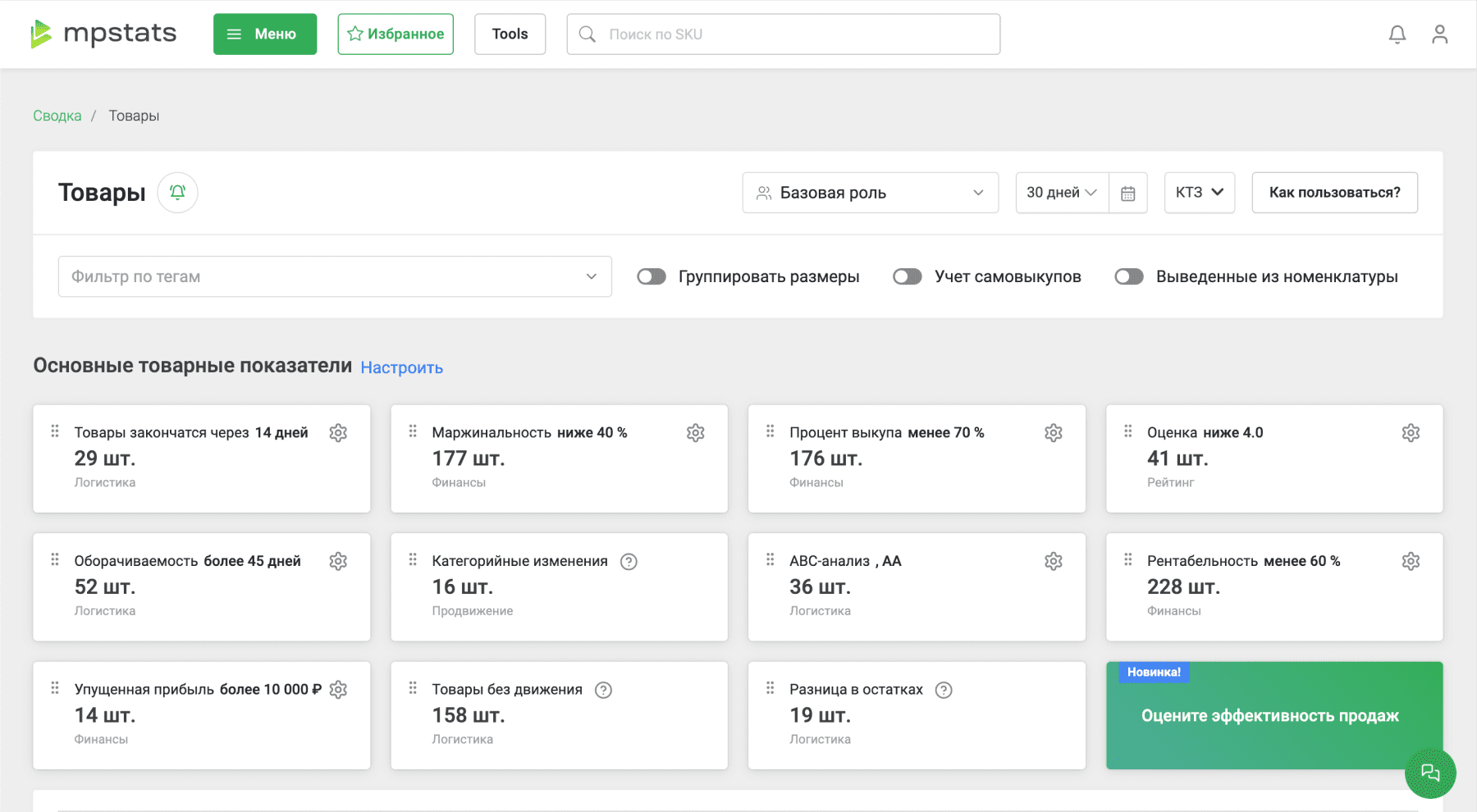The height and width of the screenshot is (812, 1477).
Task: Open the КТЗ dropdown
Action: pos(1200,193)
